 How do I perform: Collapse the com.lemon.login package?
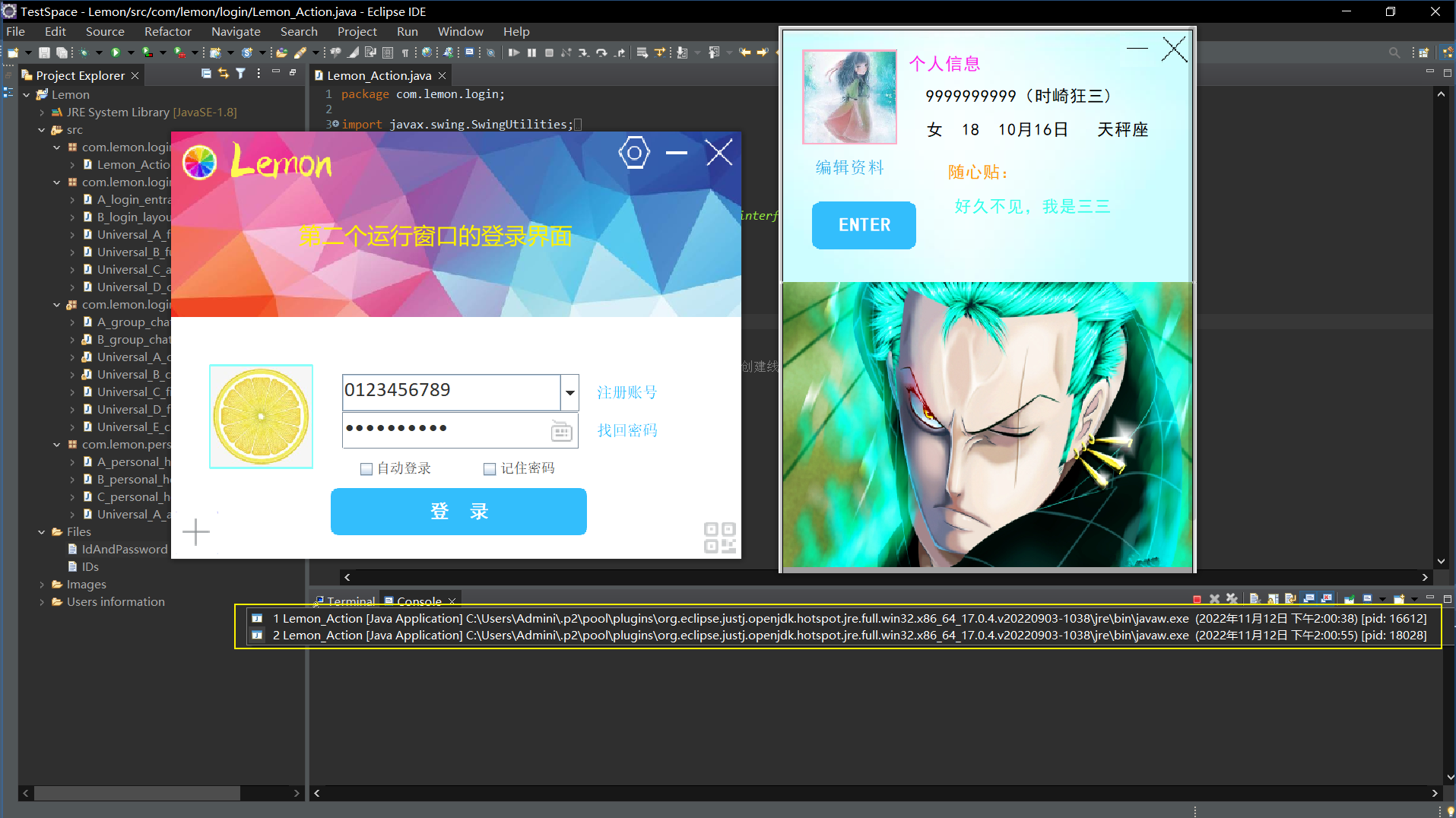56,147
